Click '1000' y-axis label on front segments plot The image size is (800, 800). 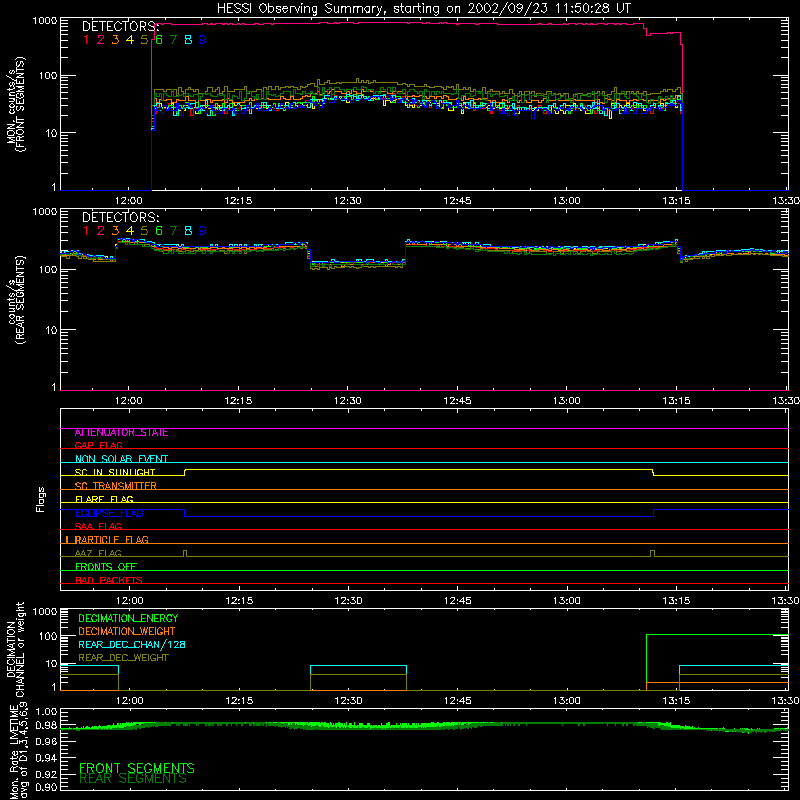pyautogui.click(x=45, y=21)
